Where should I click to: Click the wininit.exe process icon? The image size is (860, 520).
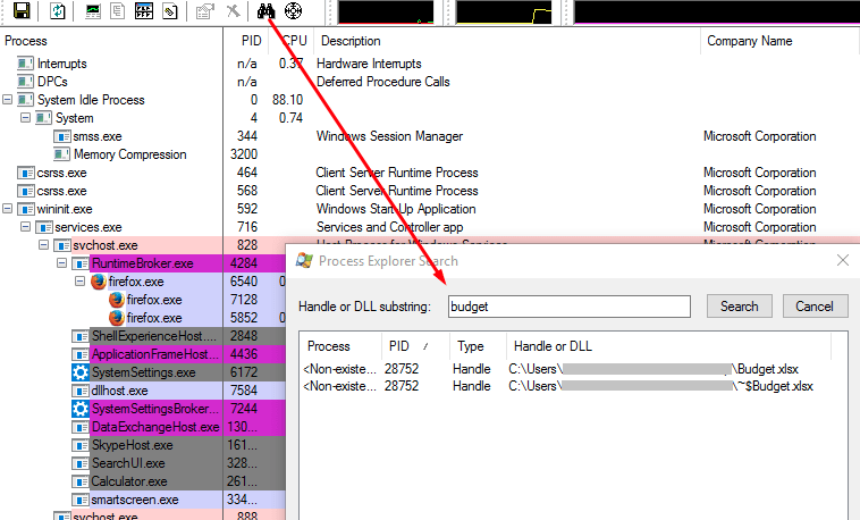pos(25,209)
